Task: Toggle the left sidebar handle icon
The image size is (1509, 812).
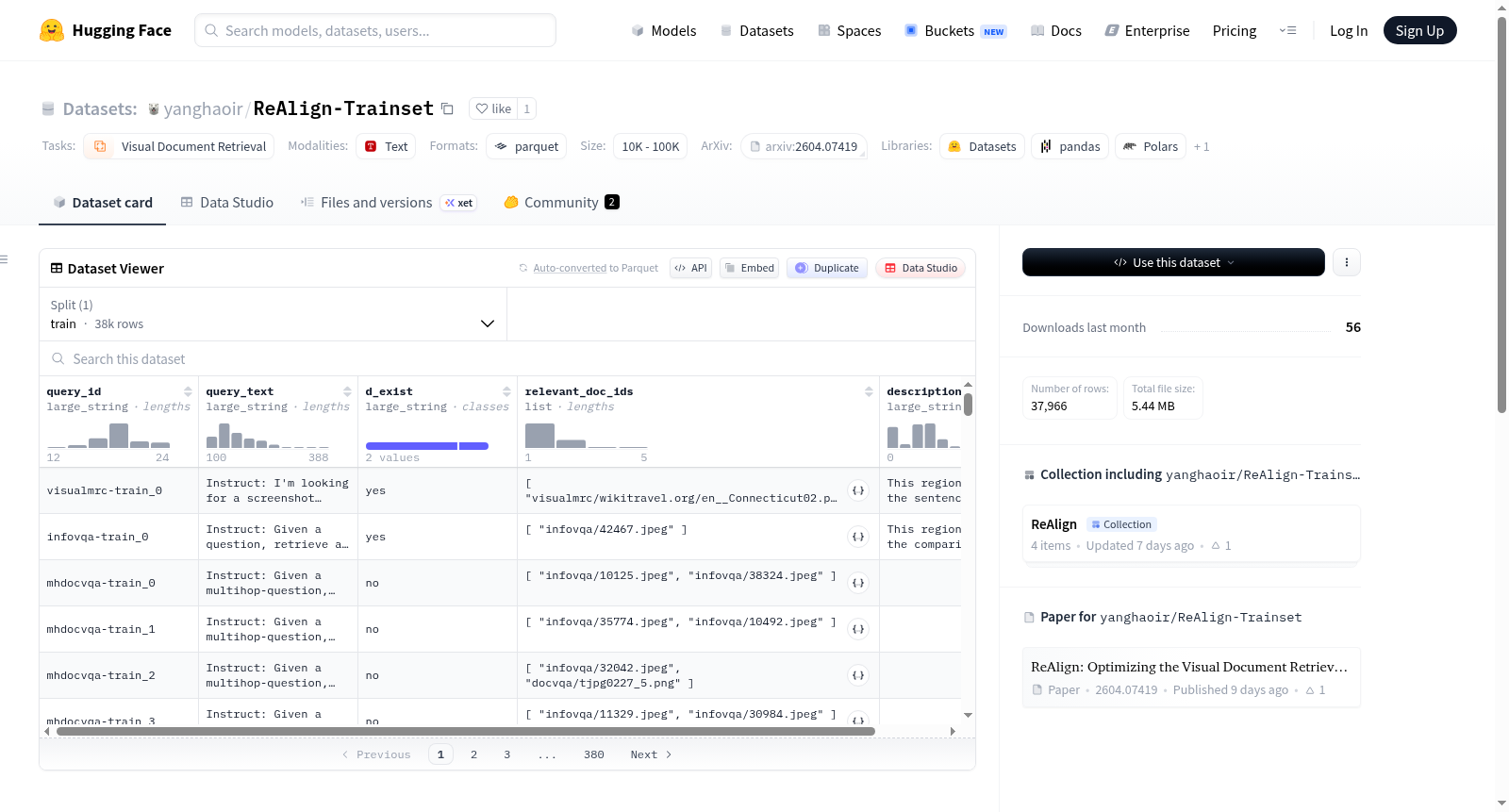Action: (4, 259)
